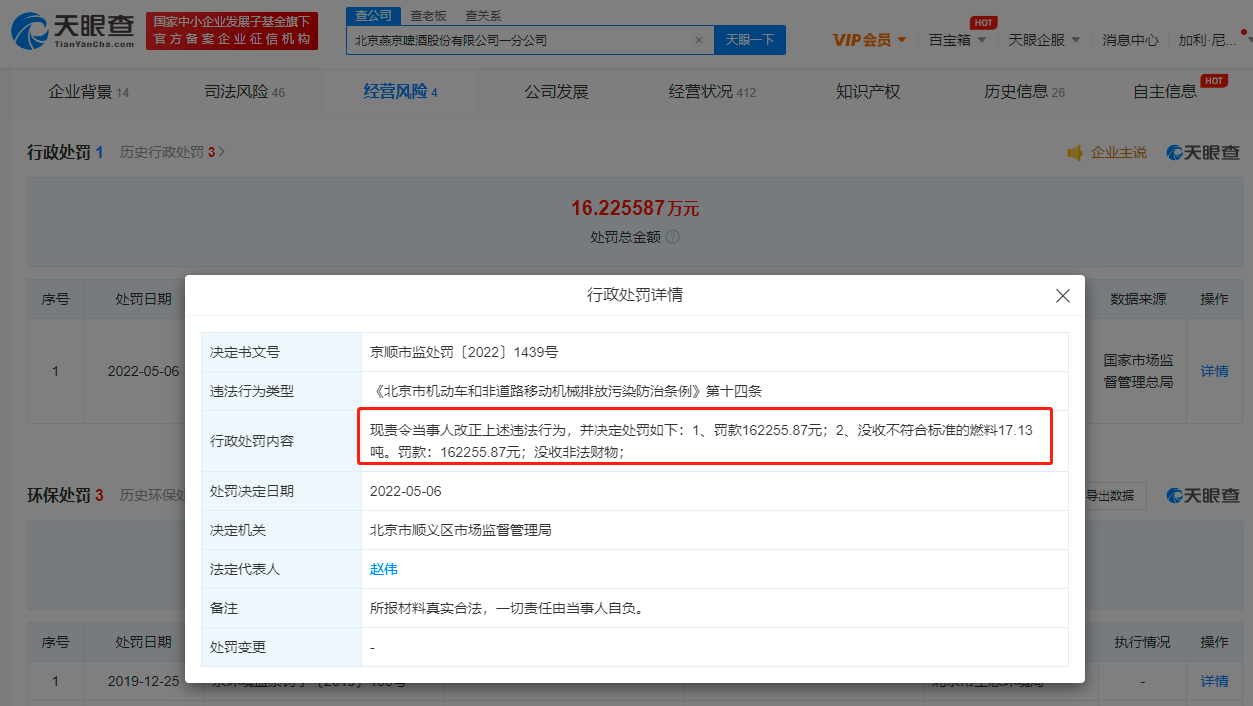
Task: Open the 企业背景 tab
Action: [89, 92]
